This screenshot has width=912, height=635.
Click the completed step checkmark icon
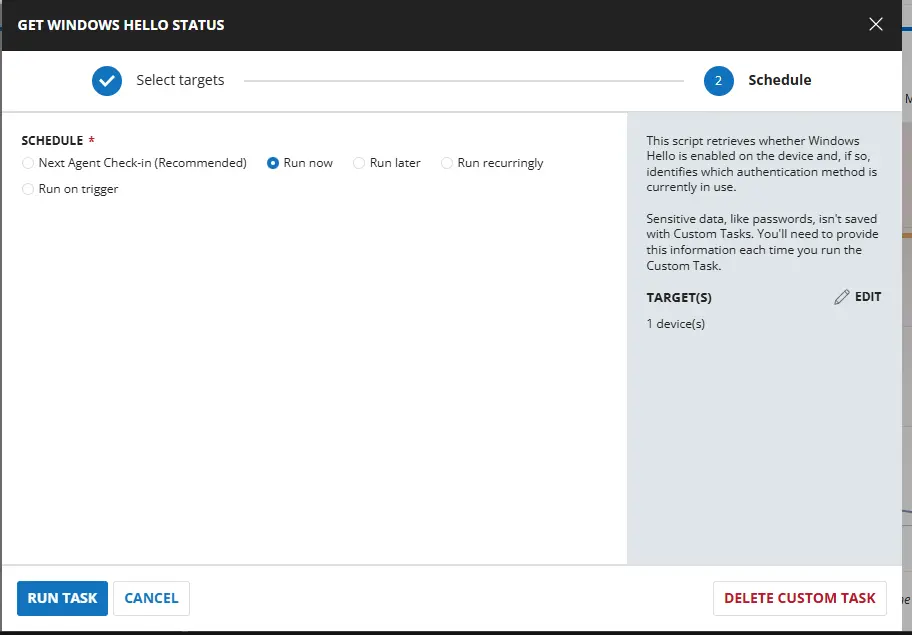(107, 80)
